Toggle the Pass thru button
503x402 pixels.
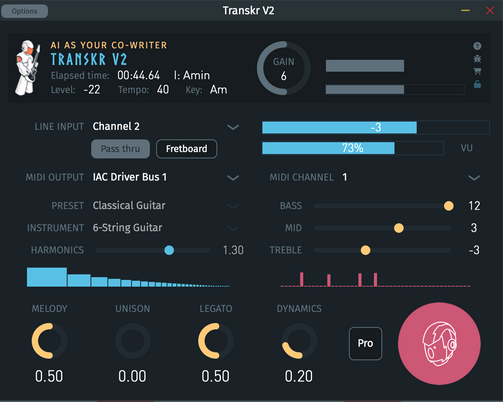pos(120,149)
